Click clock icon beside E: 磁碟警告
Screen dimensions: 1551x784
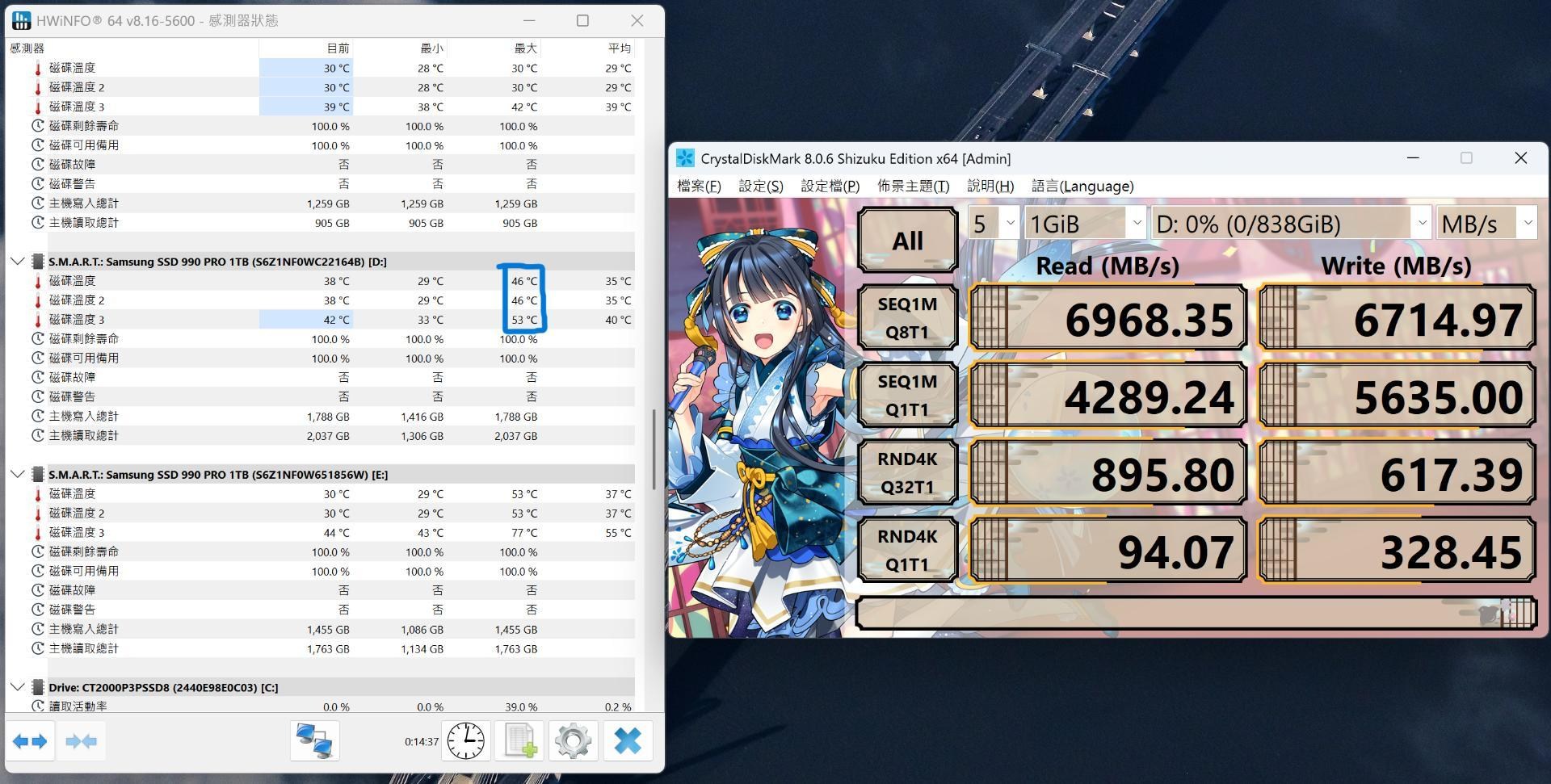[x=38, y=610]
